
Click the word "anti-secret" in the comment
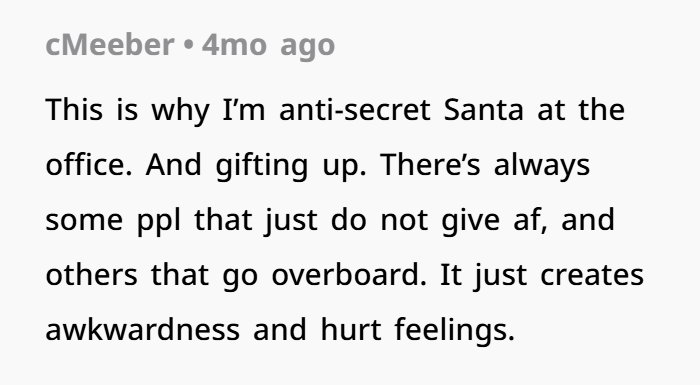355,109
